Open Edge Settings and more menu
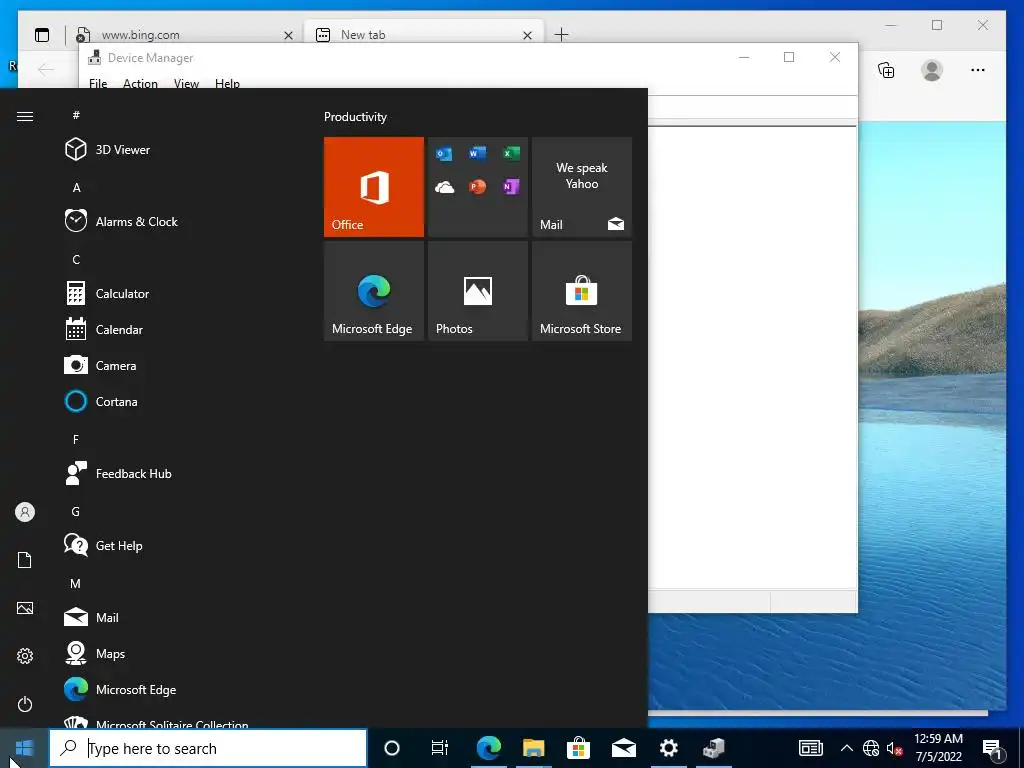Viewport: 1024px width, 768px height. pyautogui.click(x=978, y=70)
